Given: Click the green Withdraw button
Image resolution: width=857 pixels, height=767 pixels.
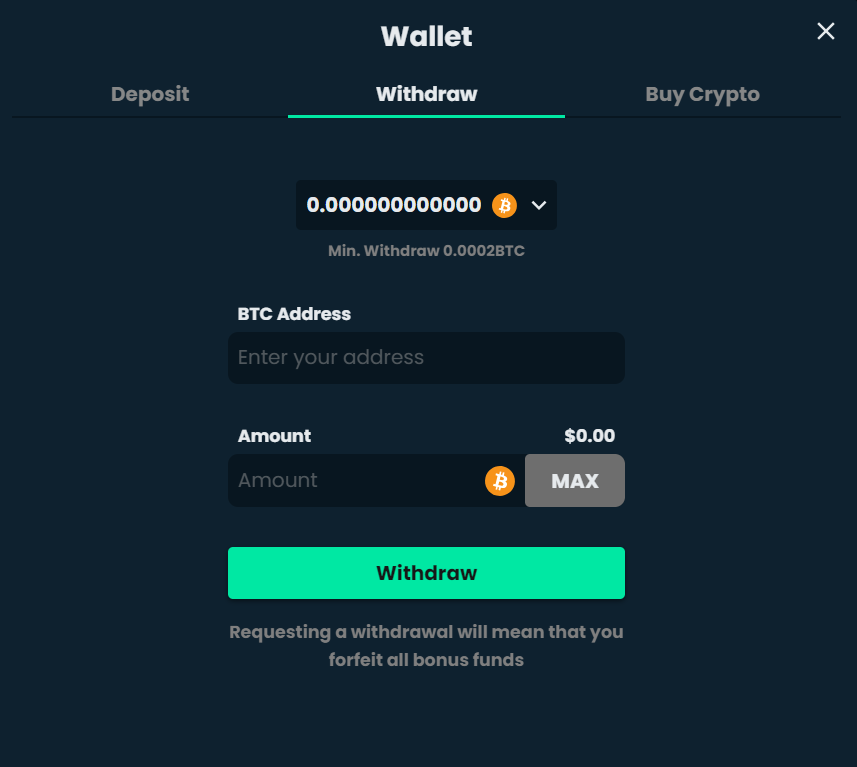Looking at the screenshot, I should click(x=426, y=573).
